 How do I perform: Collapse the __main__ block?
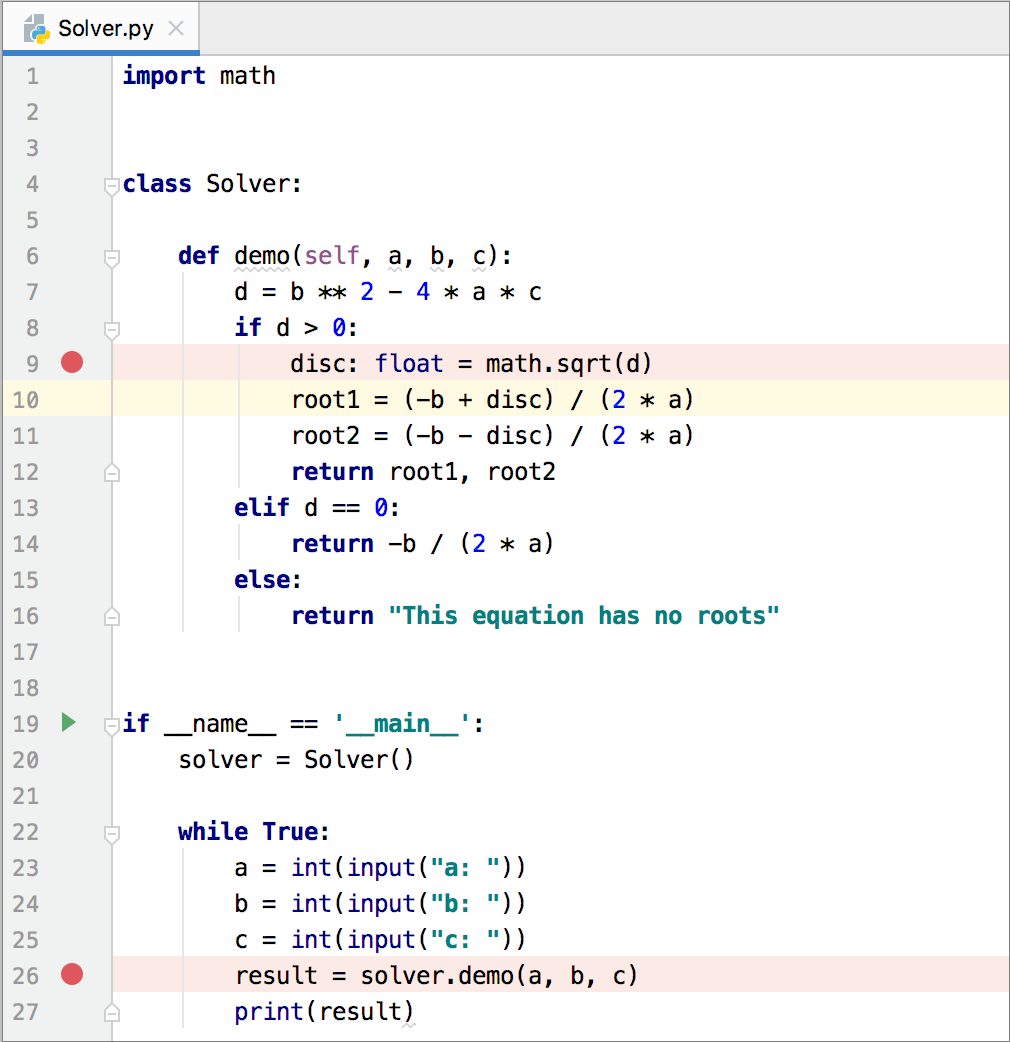coord(112,723)
